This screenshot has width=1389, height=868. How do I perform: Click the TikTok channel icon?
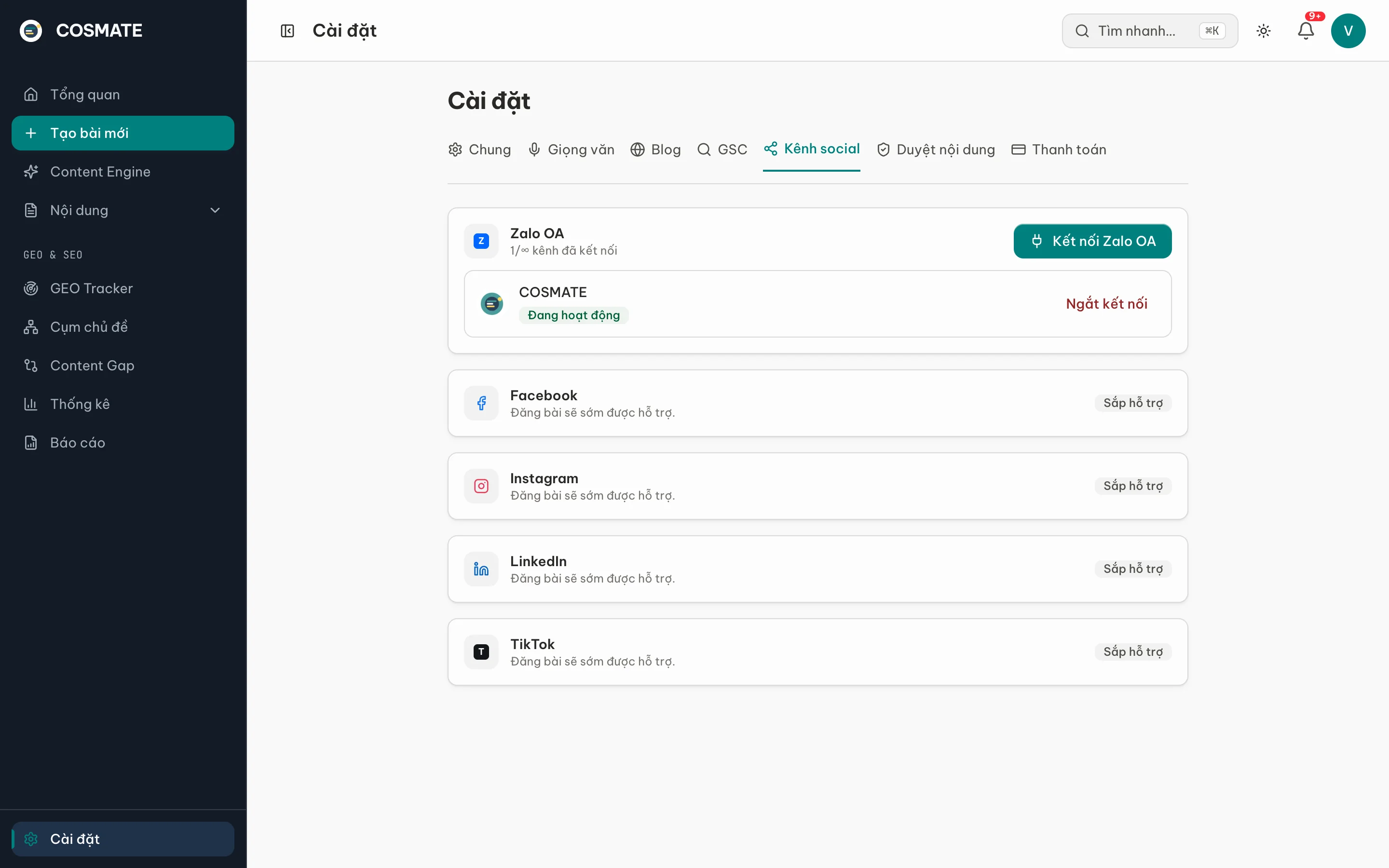(x=481, y=651)
